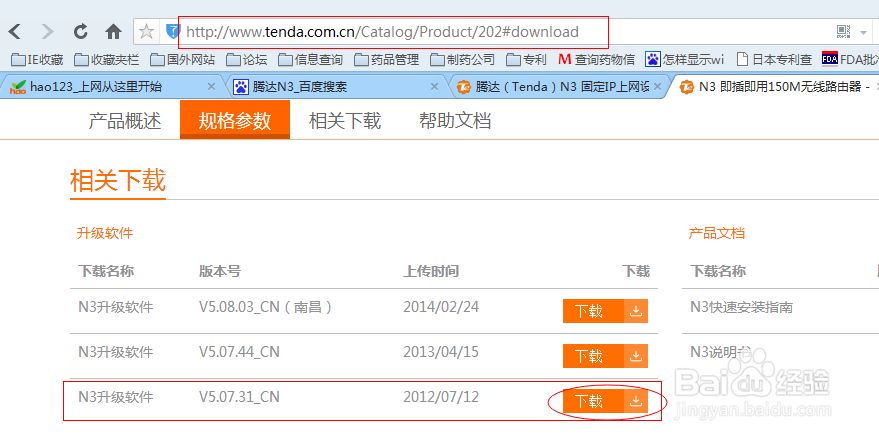Open the 查询药物信 bookmark
Viewport: 879px width, 441px height.
click(x=596, y=59)
